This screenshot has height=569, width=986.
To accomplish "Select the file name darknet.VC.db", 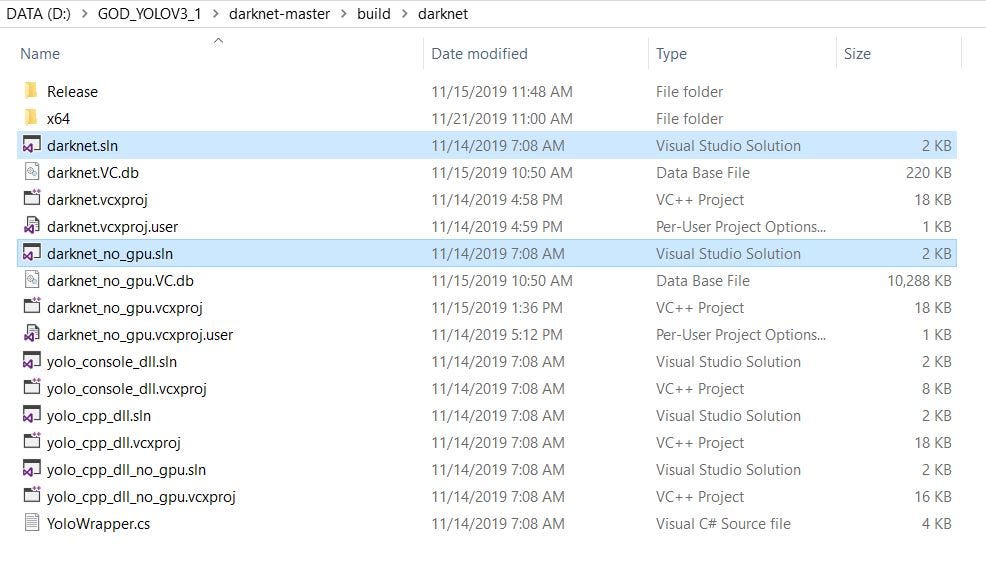I will click(x=92, y=173).
